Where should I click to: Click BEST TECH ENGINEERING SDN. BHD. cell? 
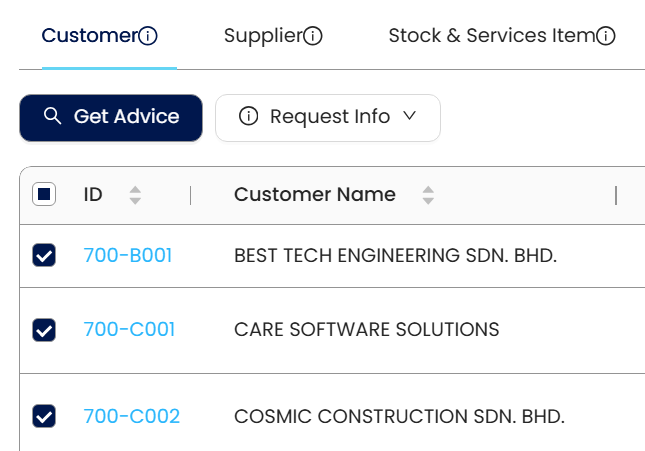pyautogui.click(x=395, y=256)
